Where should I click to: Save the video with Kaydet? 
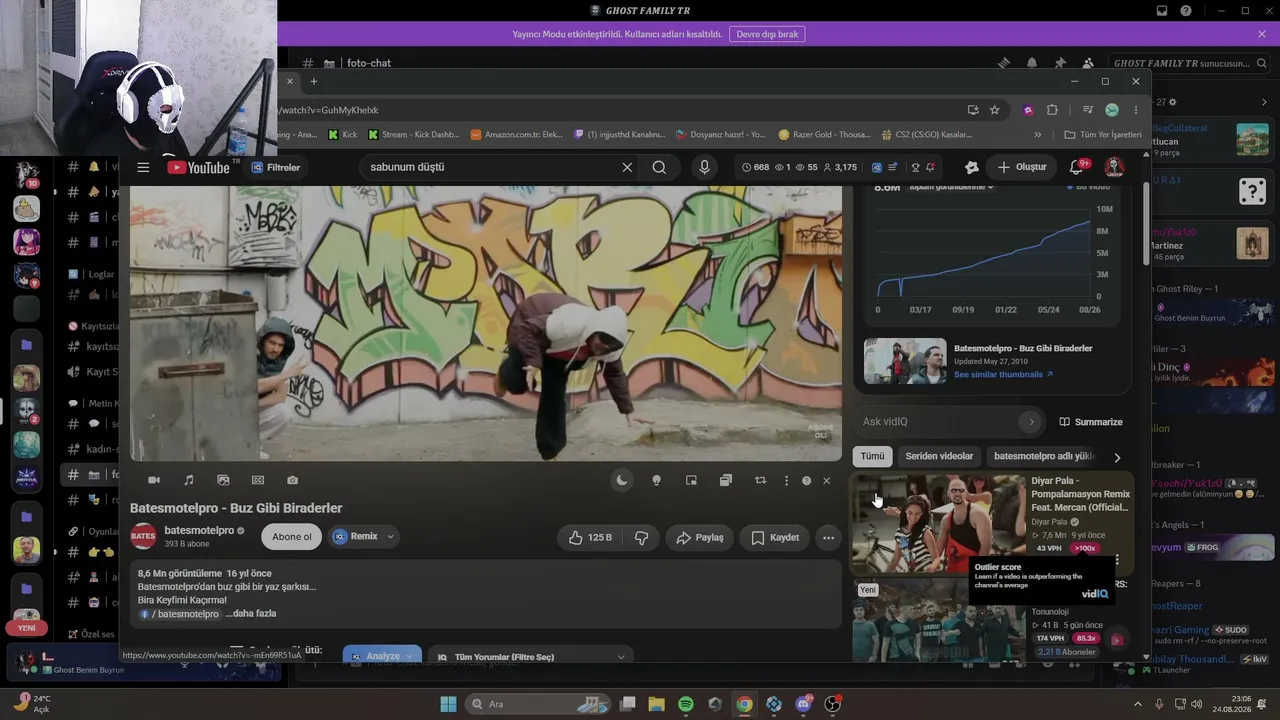point(775,537)
